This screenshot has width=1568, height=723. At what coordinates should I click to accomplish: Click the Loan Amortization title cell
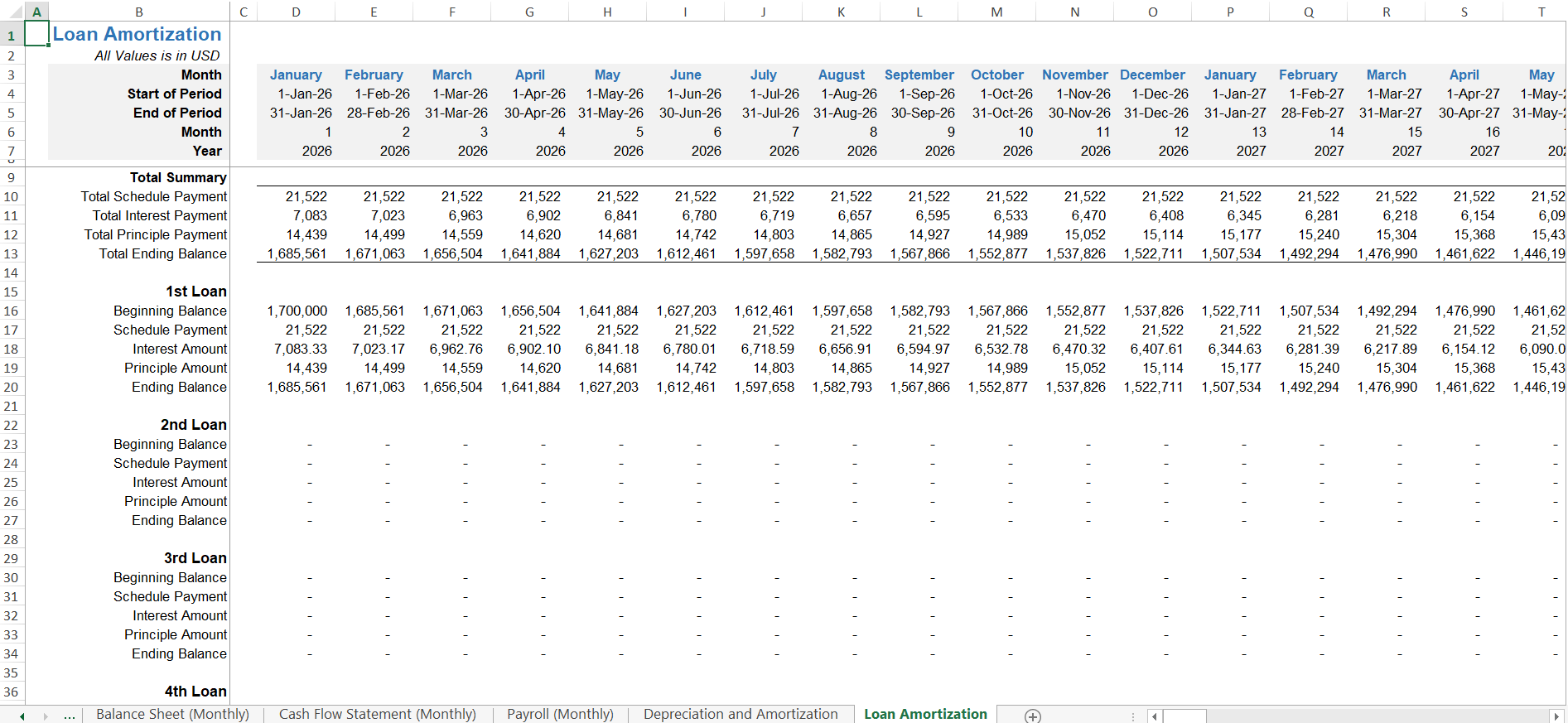pos(138,34)
